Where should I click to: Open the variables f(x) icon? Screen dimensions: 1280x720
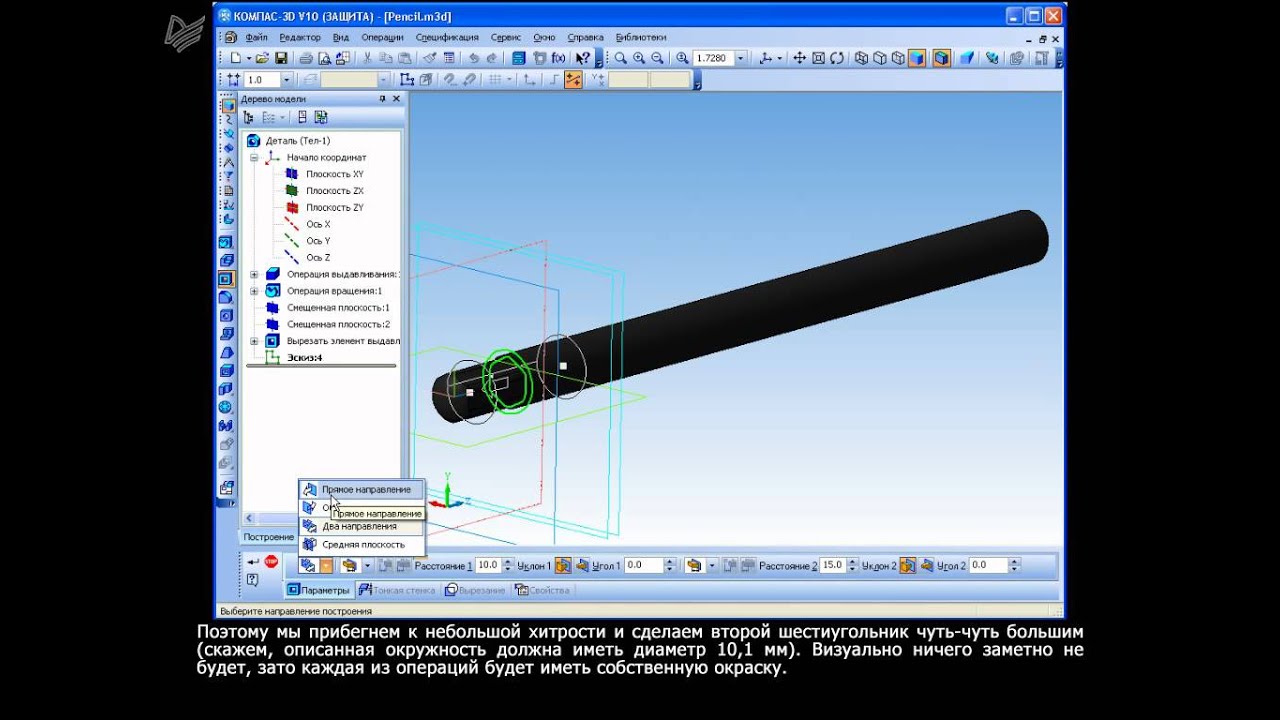pos(558,58)
